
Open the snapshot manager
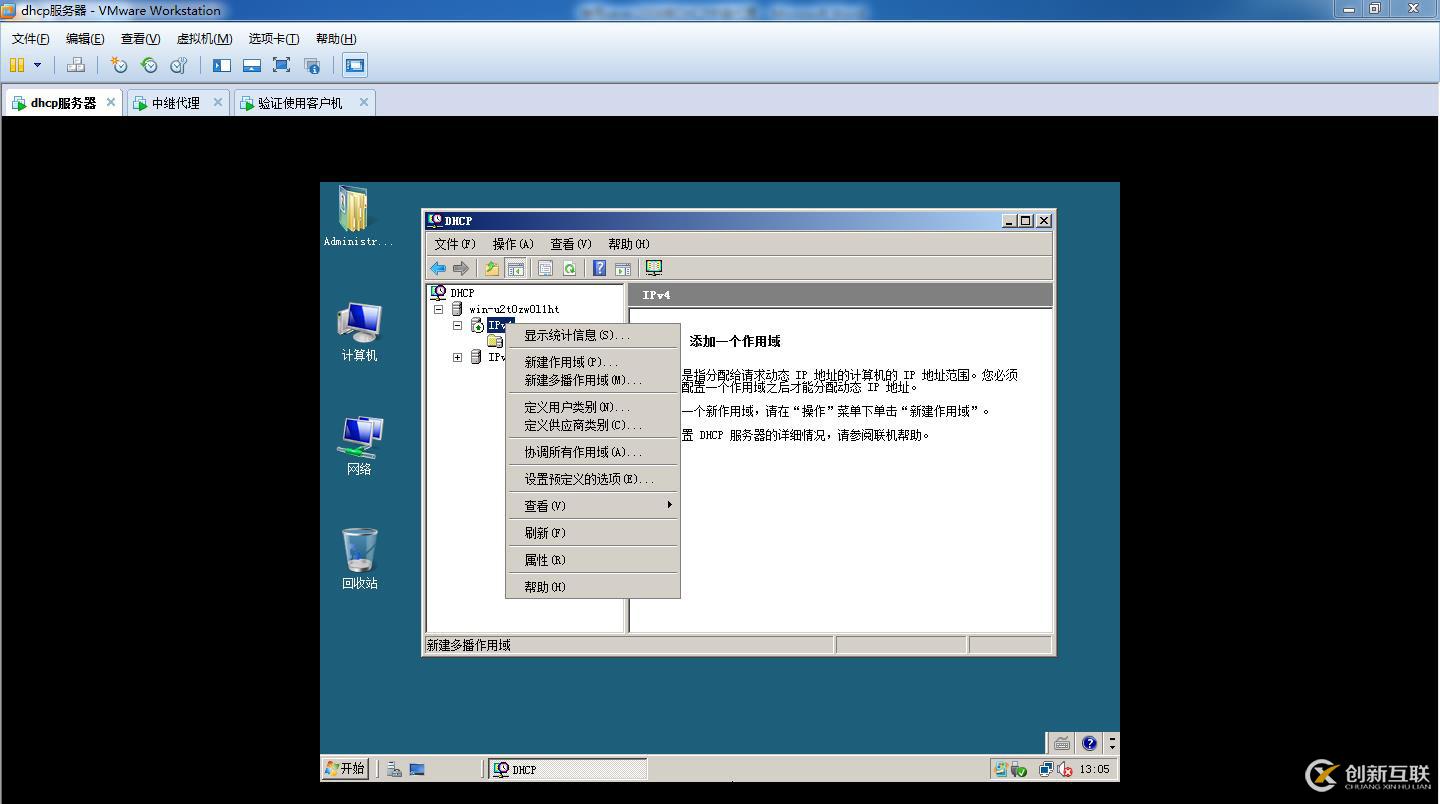pyautogui.click(x=179, y=65)
